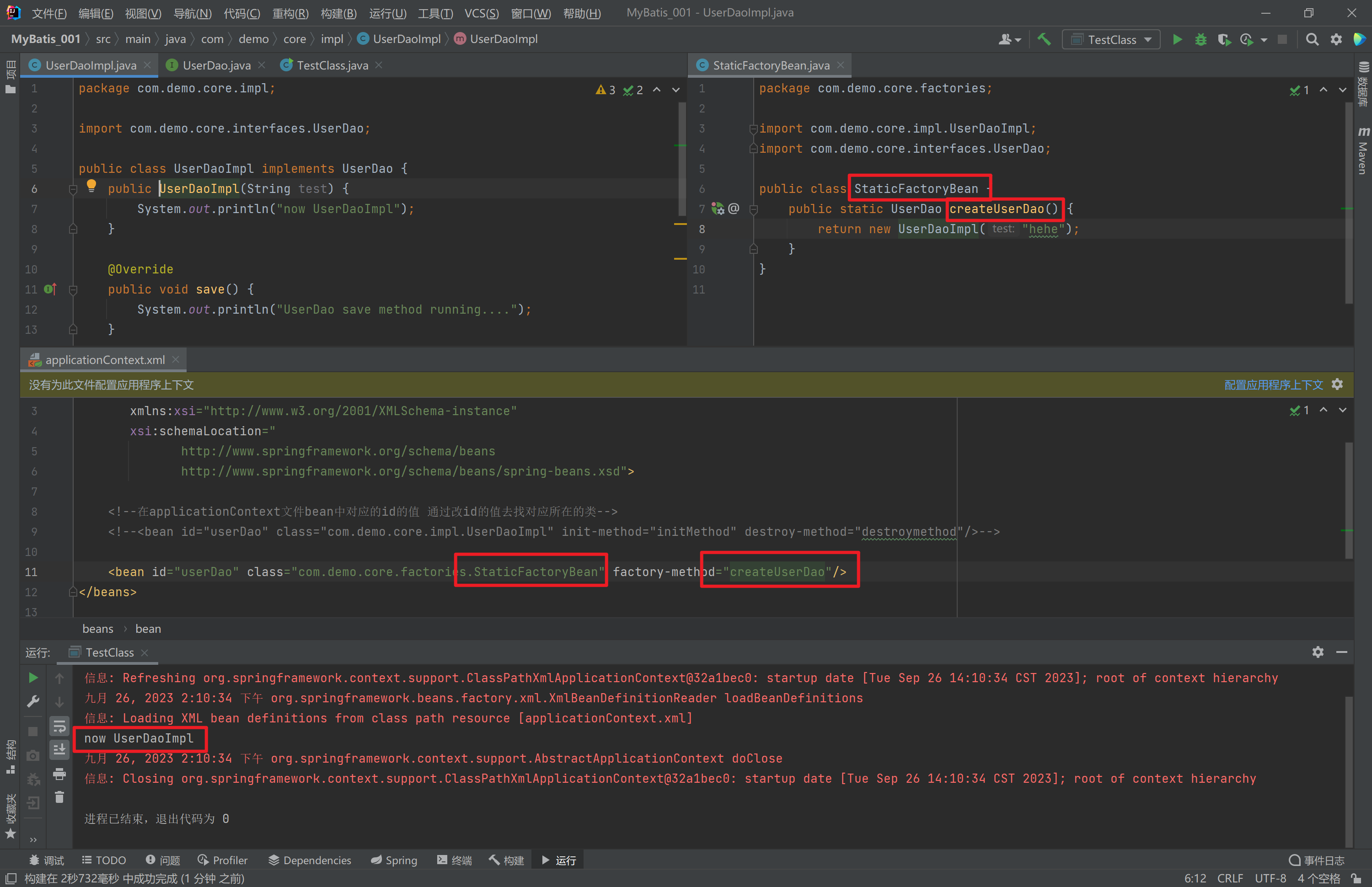Collapse the createUserDao method fold marker
The width and height of the screenshot is (1372, 887).
pos(753,209)
